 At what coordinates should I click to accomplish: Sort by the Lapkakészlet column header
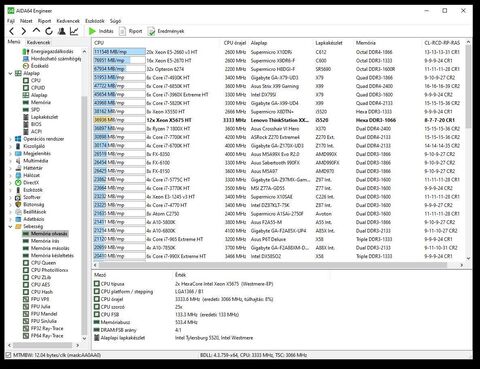[329, 43]
